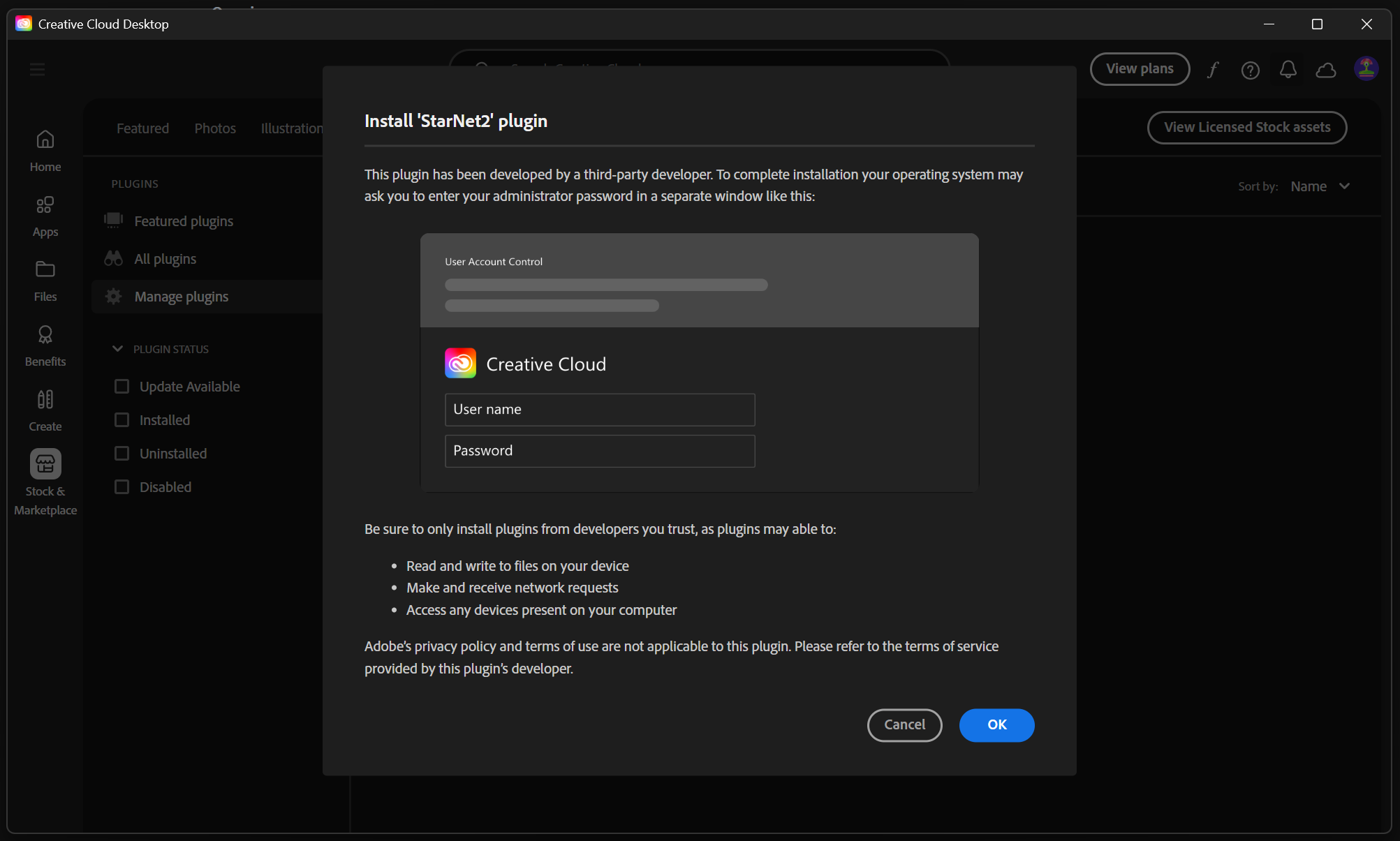Switch to the Illustrations tab
Screen dimensions: 1400x841
(292, 128)
